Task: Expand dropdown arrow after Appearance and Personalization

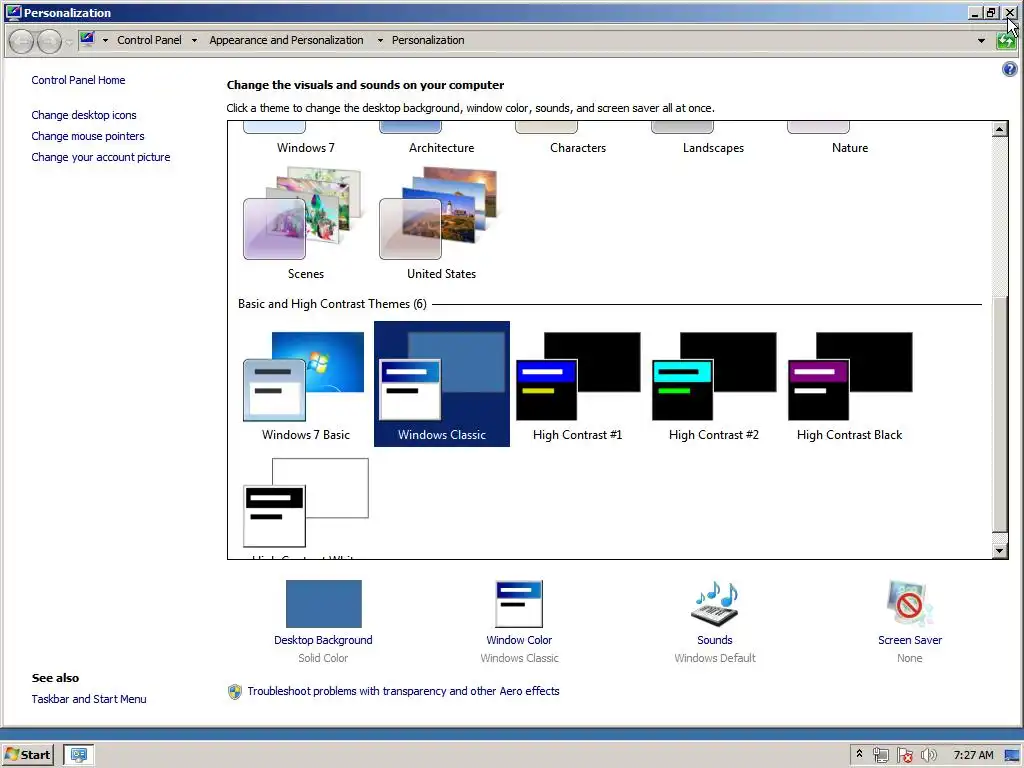Action: [380, 40]
